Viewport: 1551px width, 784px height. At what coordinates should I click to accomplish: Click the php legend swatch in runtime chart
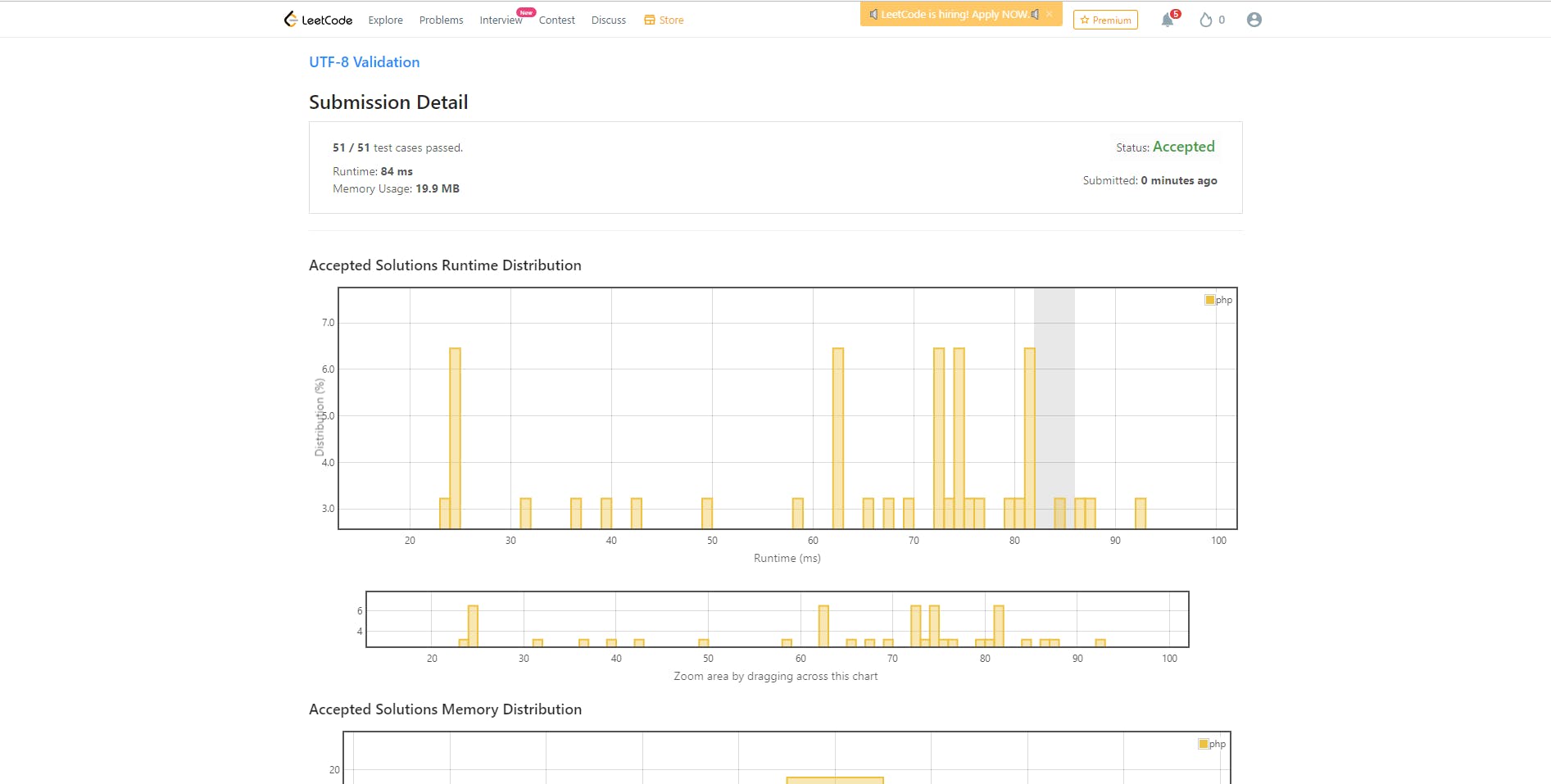1209,300
